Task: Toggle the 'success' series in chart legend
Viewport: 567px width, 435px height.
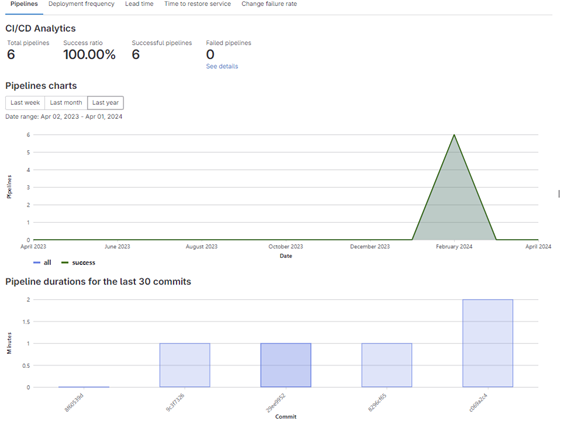Action: pos(78,263)
